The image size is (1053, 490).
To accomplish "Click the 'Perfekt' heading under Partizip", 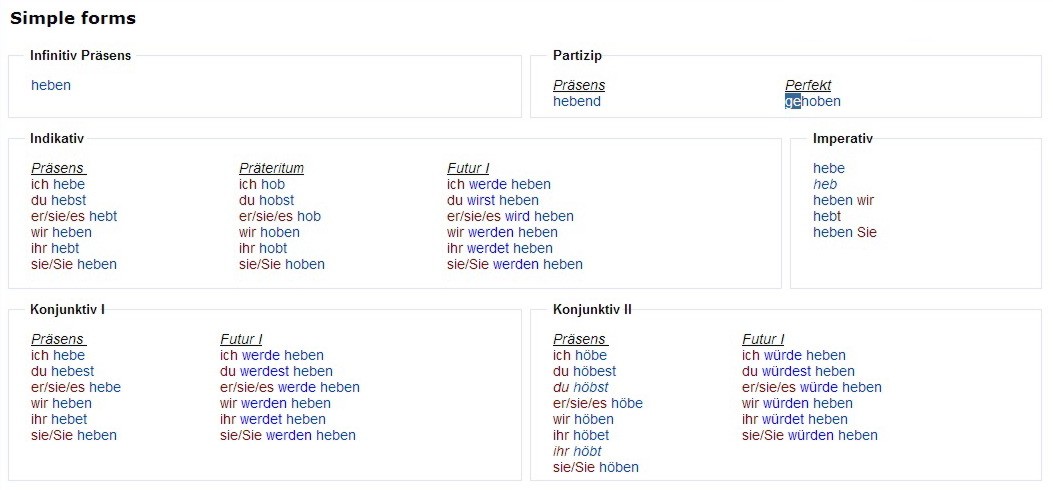I will pos(808,85).
